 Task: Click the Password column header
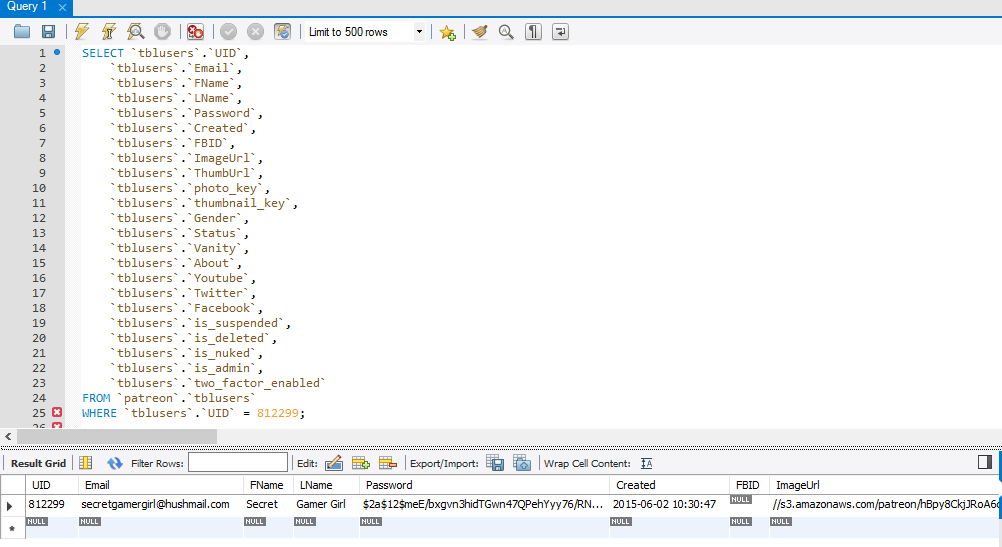pos(484,485)
